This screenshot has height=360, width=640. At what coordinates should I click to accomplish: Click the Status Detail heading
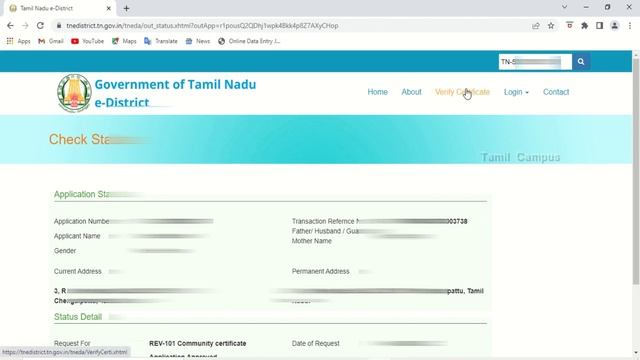pyautogui.click(x=78, y=317)
